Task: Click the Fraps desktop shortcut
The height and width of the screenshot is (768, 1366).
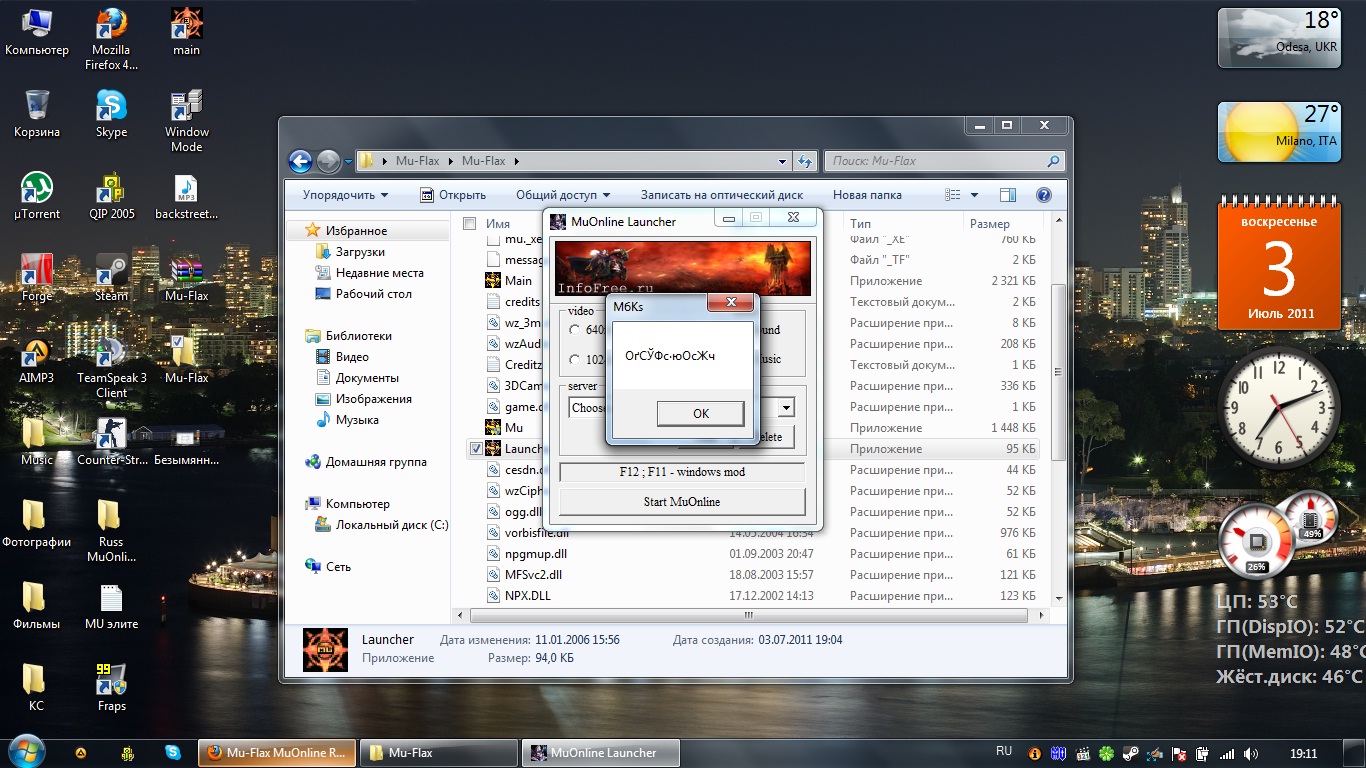Action: [111, 681]
